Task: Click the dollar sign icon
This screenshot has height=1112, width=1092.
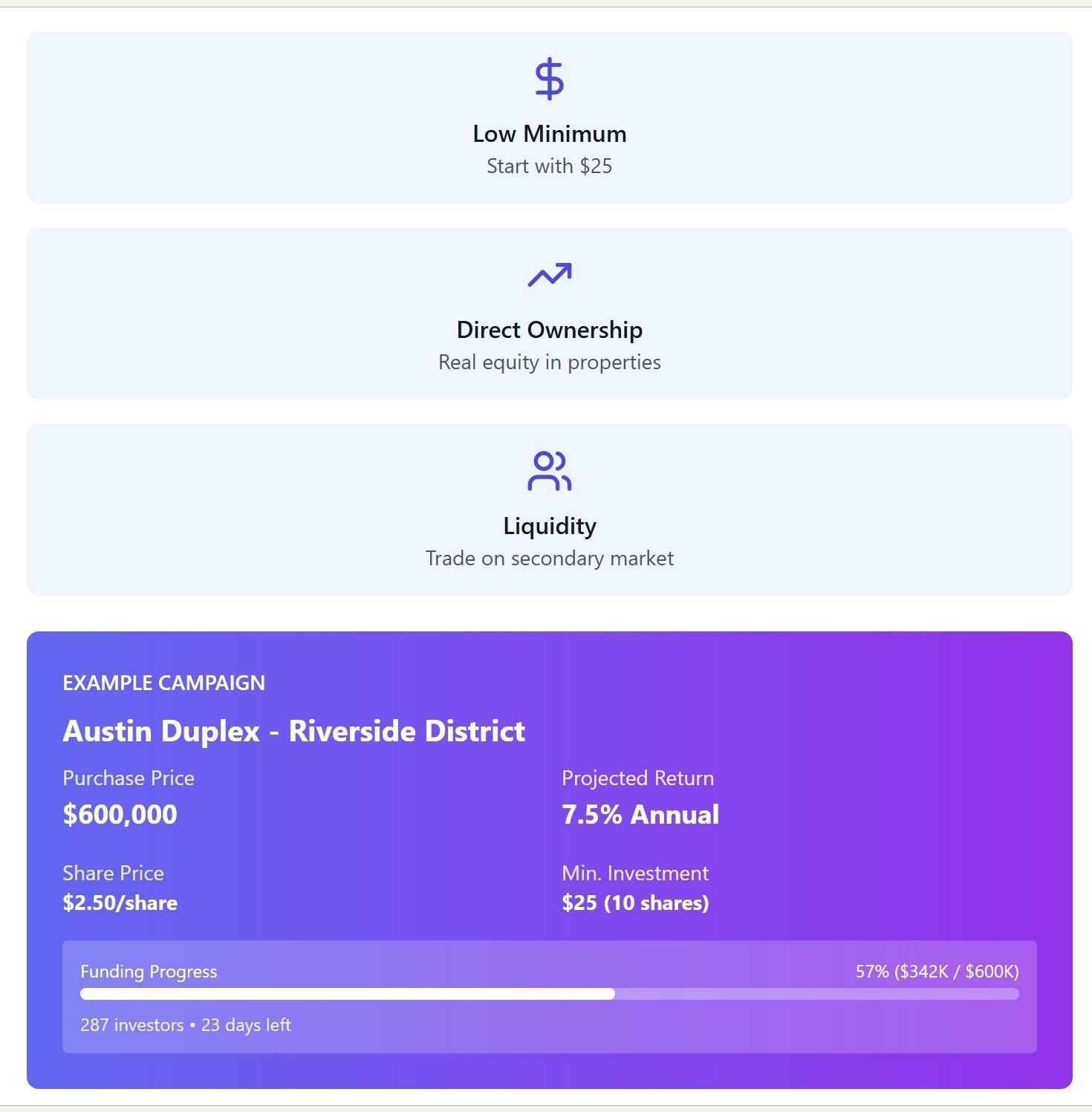Action: pyautogui.click(x=550, y=79)
